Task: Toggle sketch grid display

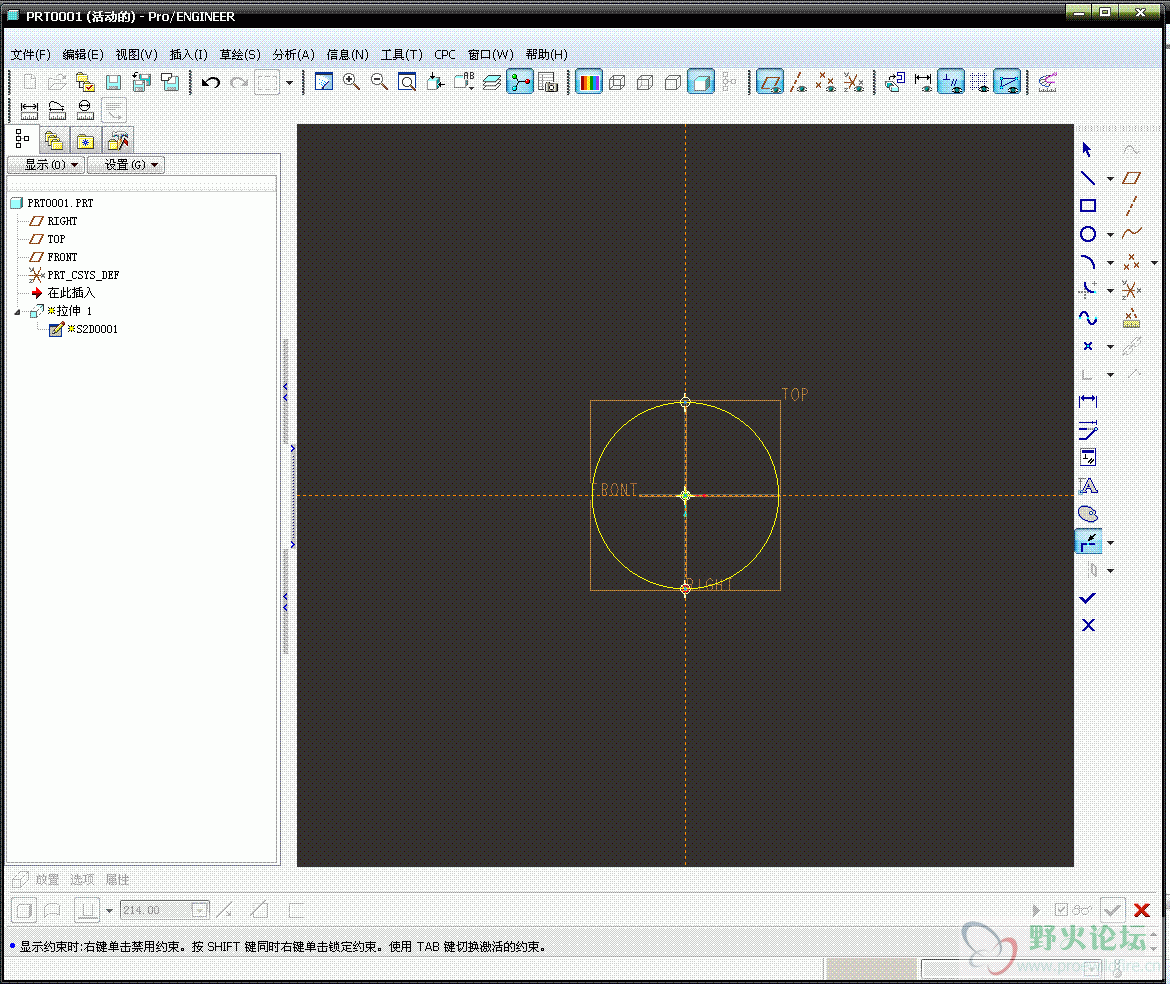Action: (x=980, y=82)
